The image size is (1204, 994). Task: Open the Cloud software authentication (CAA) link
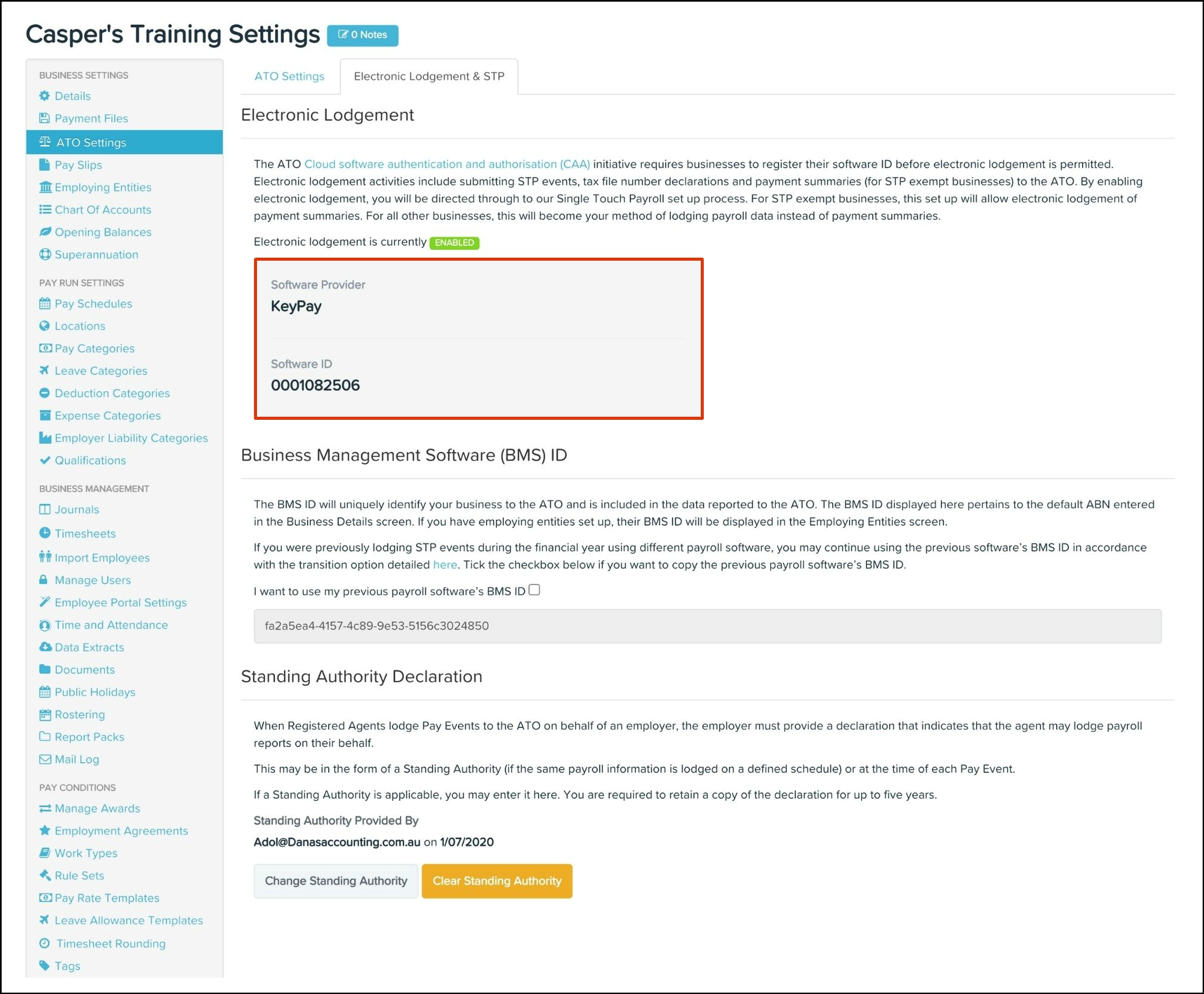click(x=447, y=164)
